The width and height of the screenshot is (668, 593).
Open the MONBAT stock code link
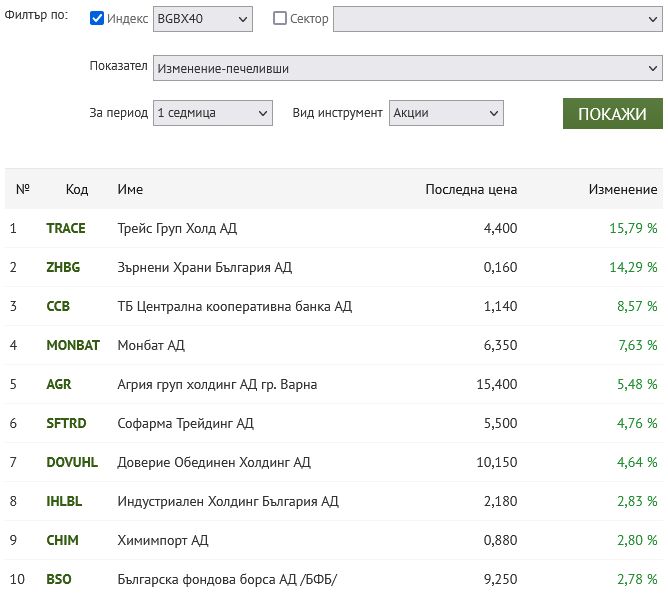(73, 345)
